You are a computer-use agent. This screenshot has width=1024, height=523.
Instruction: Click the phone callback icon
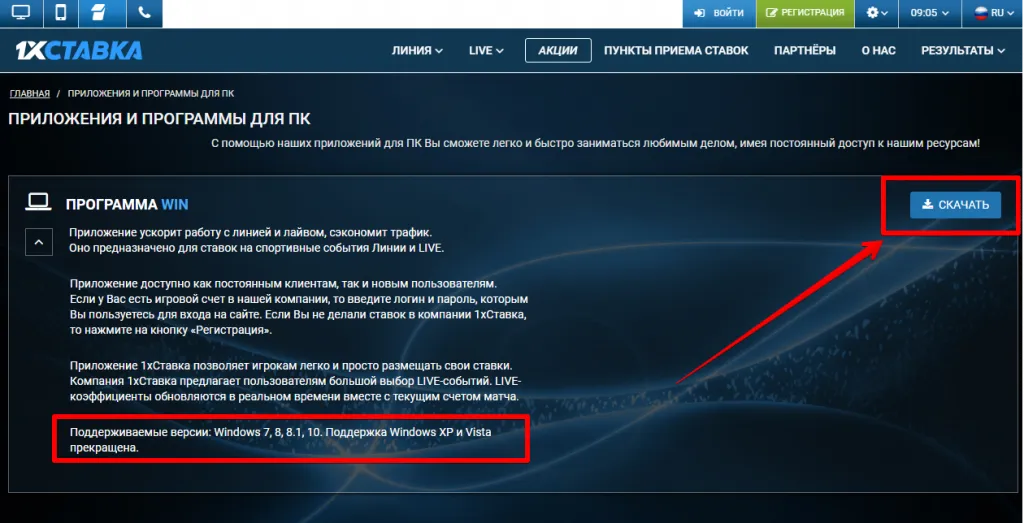[144, 13]
